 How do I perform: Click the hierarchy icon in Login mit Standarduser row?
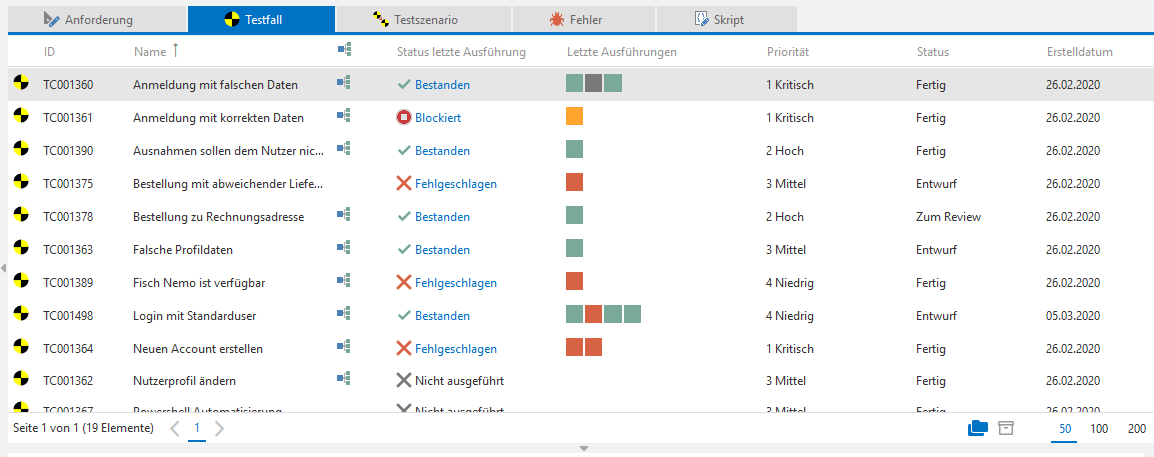[344, 315]
